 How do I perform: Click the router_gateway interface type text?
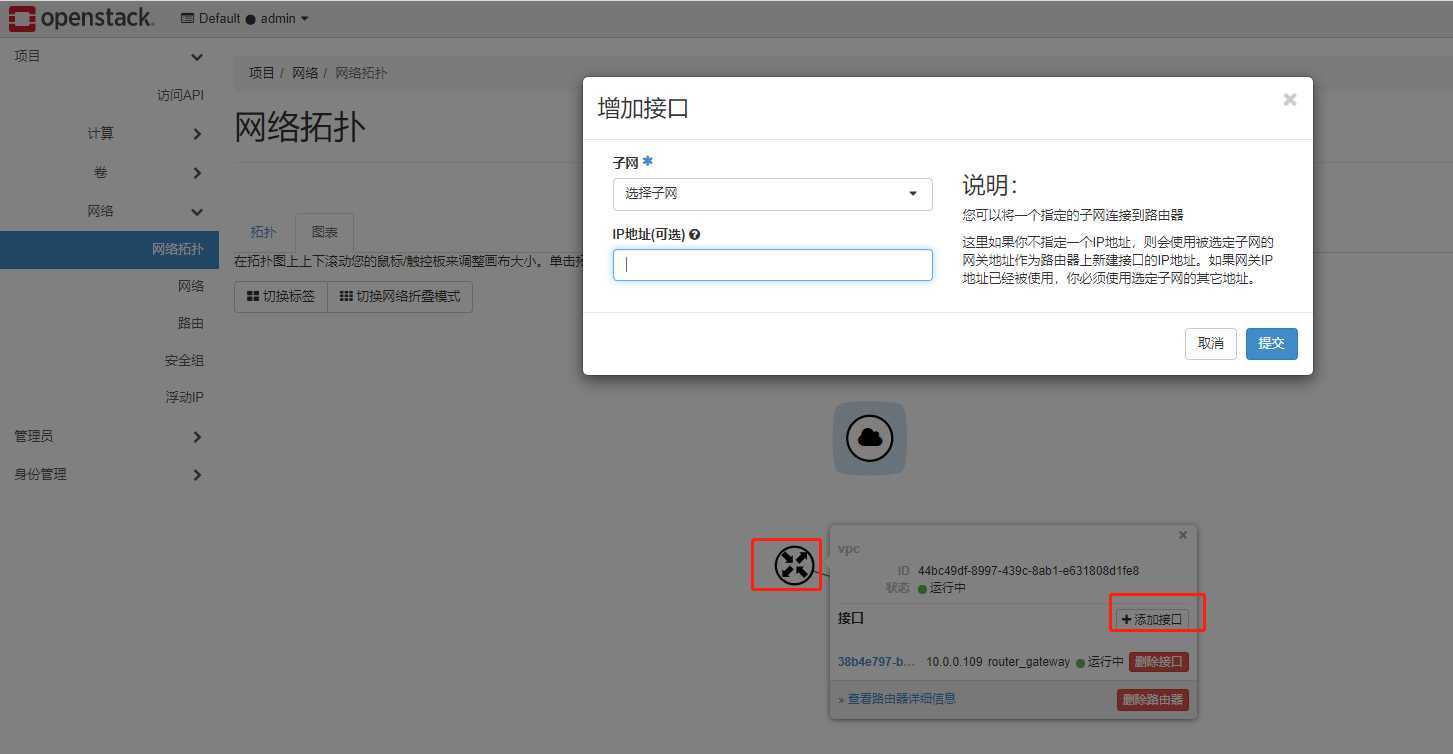pos(1029,662)
